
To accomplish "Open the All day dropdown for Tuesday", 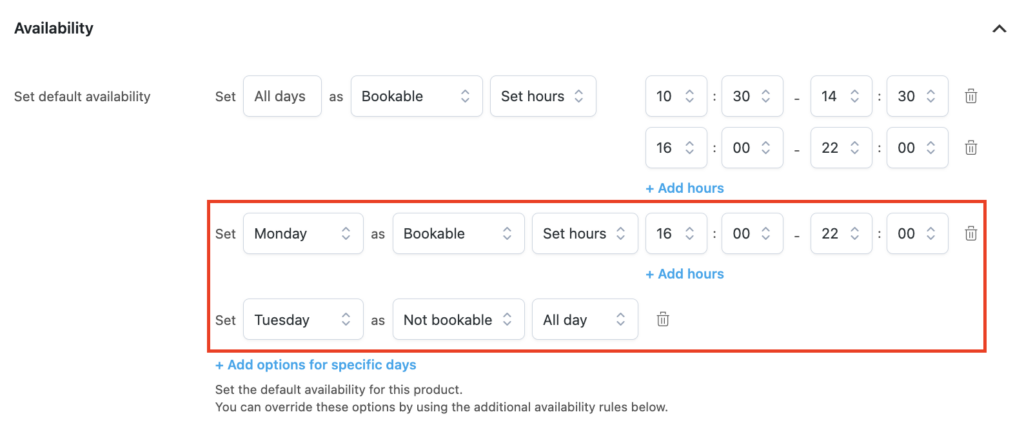I will 584,319.
